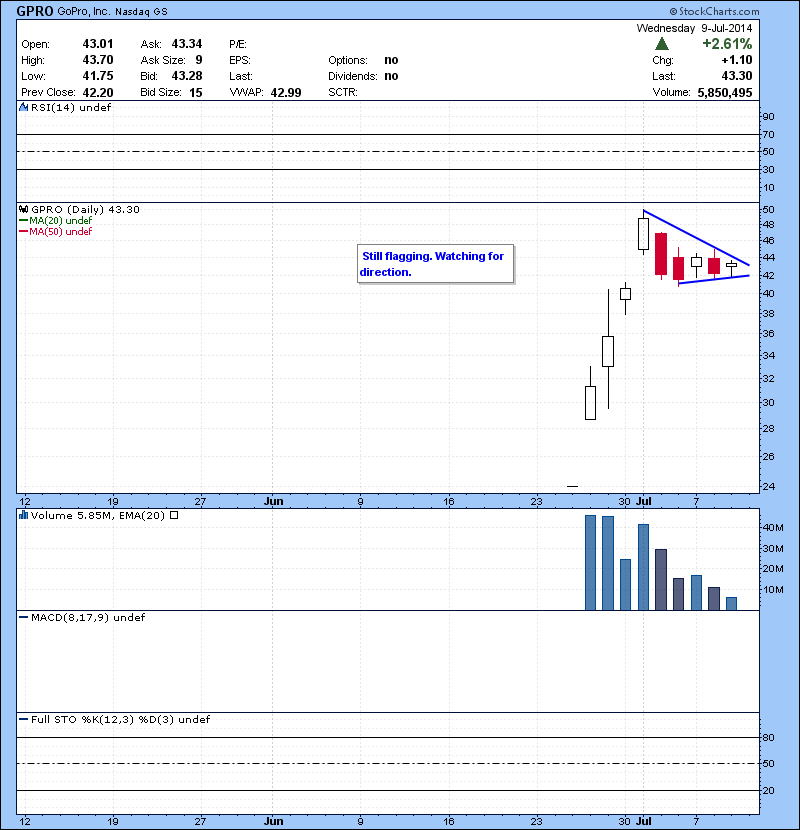The width and height of the screenshot is (800, 830).
Task: Click the Nasdaq GS exchange label
Action: coord(141,12)
